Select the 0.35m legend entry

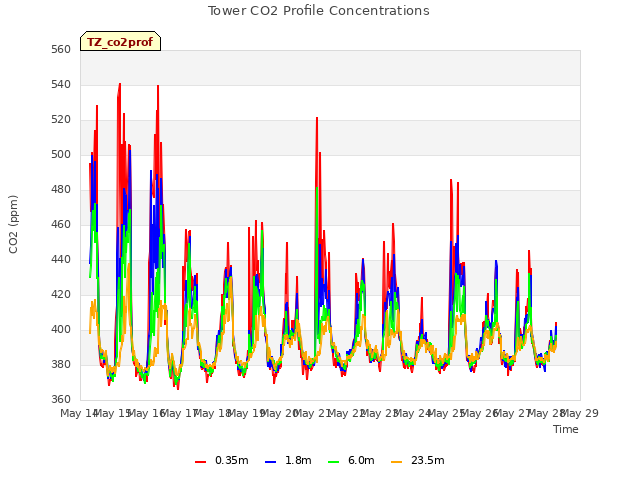(x=222, y=460)
